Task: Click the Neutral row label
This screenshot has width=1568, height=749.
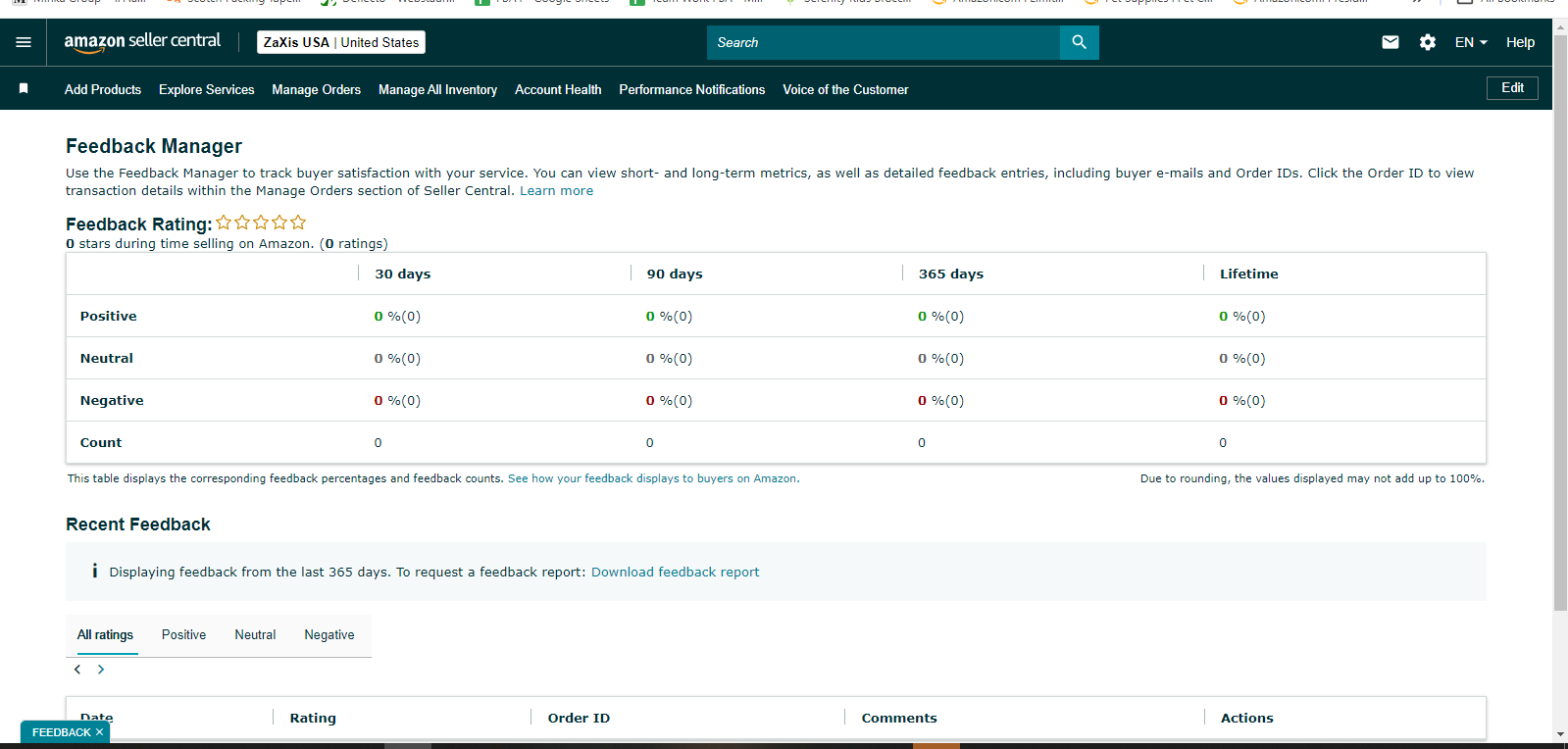Action: (107, 359)
